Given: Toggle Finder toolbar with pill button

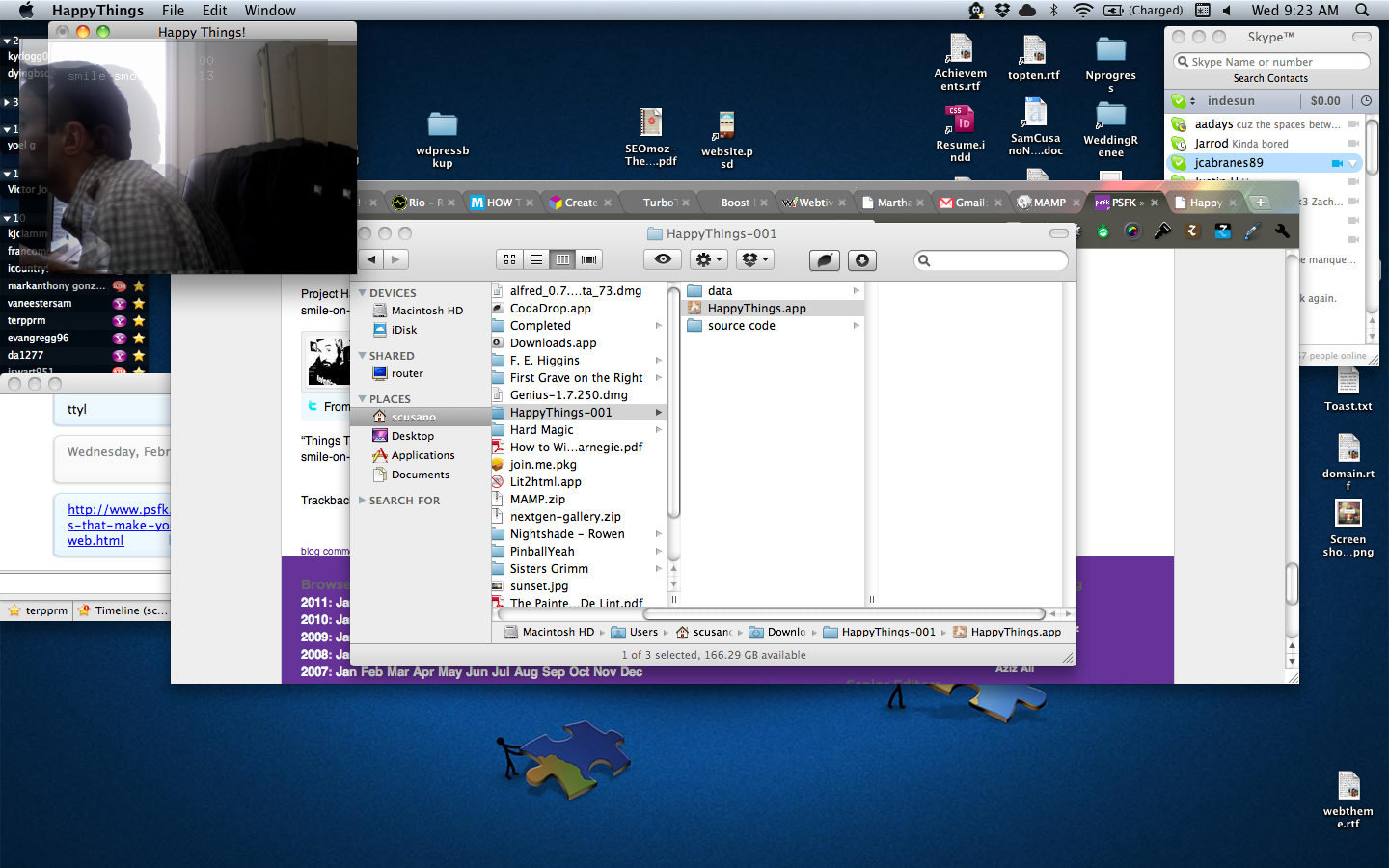Looking at the screenshot, I should coord(1058,233).
